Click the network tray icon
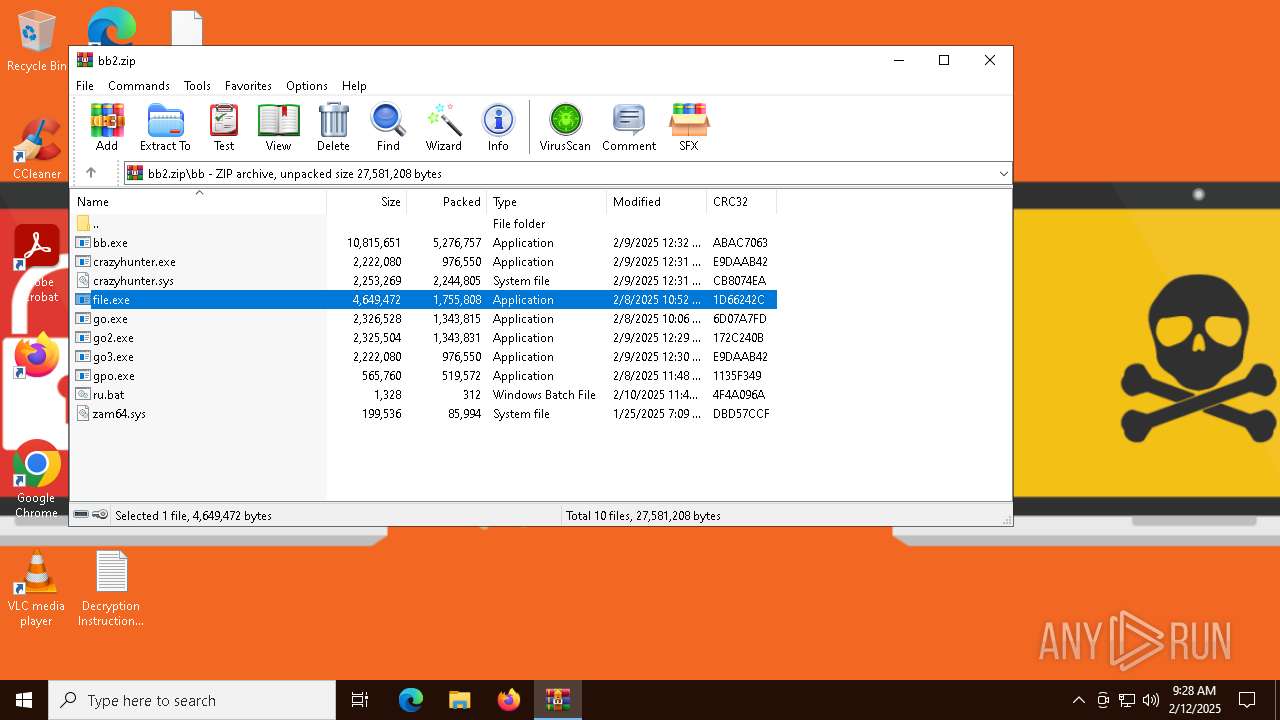Image resolution: width=1280 pixels, height=720 pixels. [x=1127, y=700]
